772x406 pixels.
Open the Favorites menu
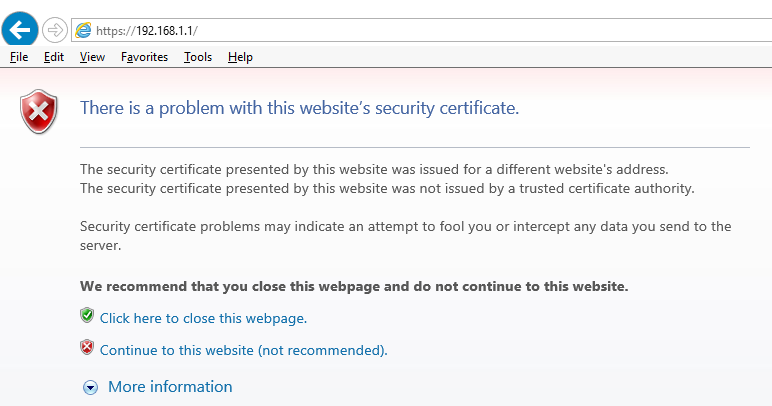pyautogui.click(x=144, y=57)
